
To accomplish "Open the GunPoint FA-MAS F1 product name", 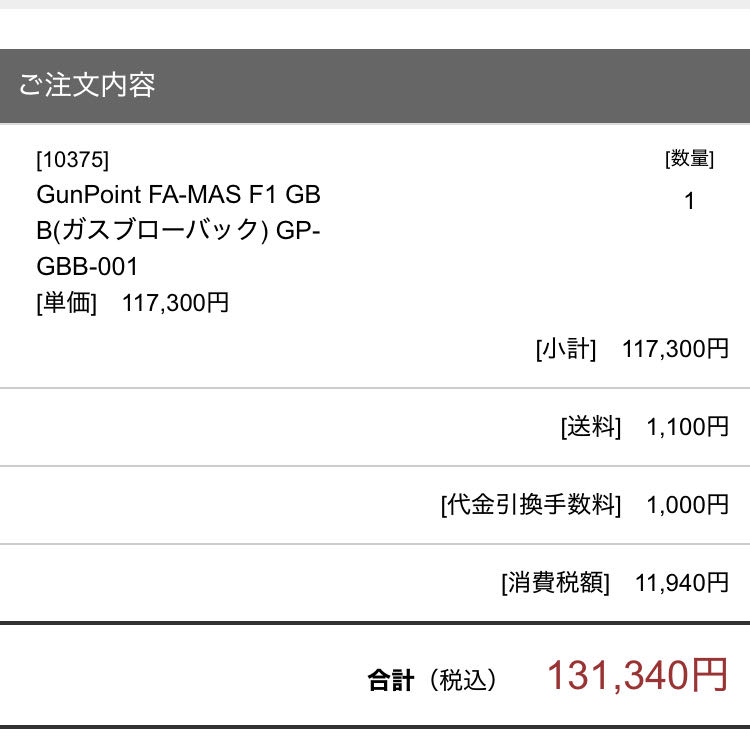I will tap(178, 194).
